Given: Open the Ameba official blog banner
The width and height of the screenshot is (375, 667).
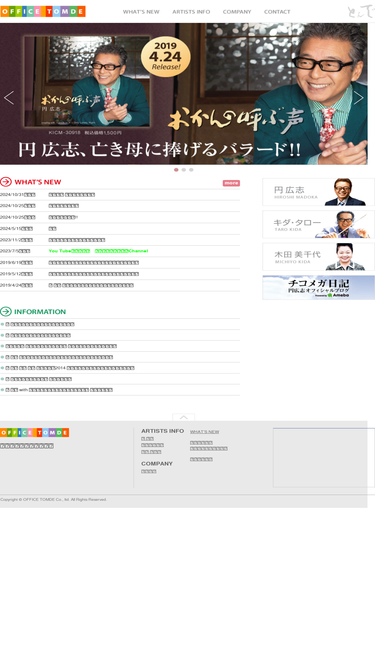Looking at the screenshot, I should point(318,288).
